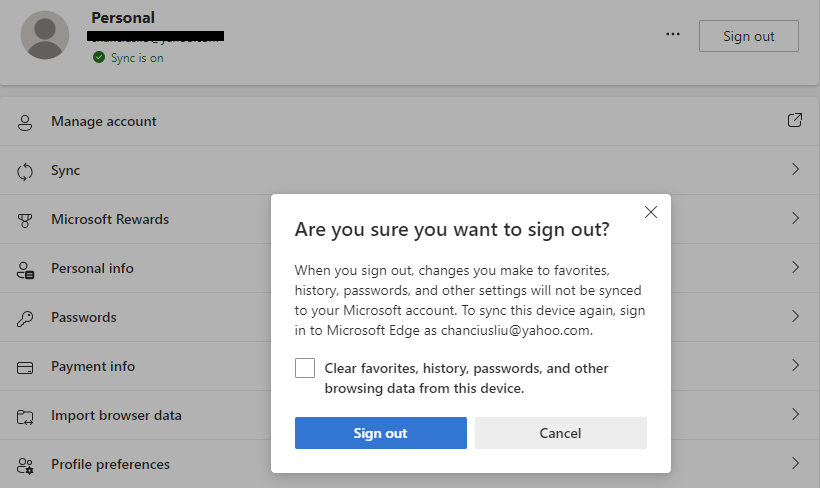This screenshot has width=820, height=488.
Task: Click the Sync circular arrows icon
Action: [26, 171]
